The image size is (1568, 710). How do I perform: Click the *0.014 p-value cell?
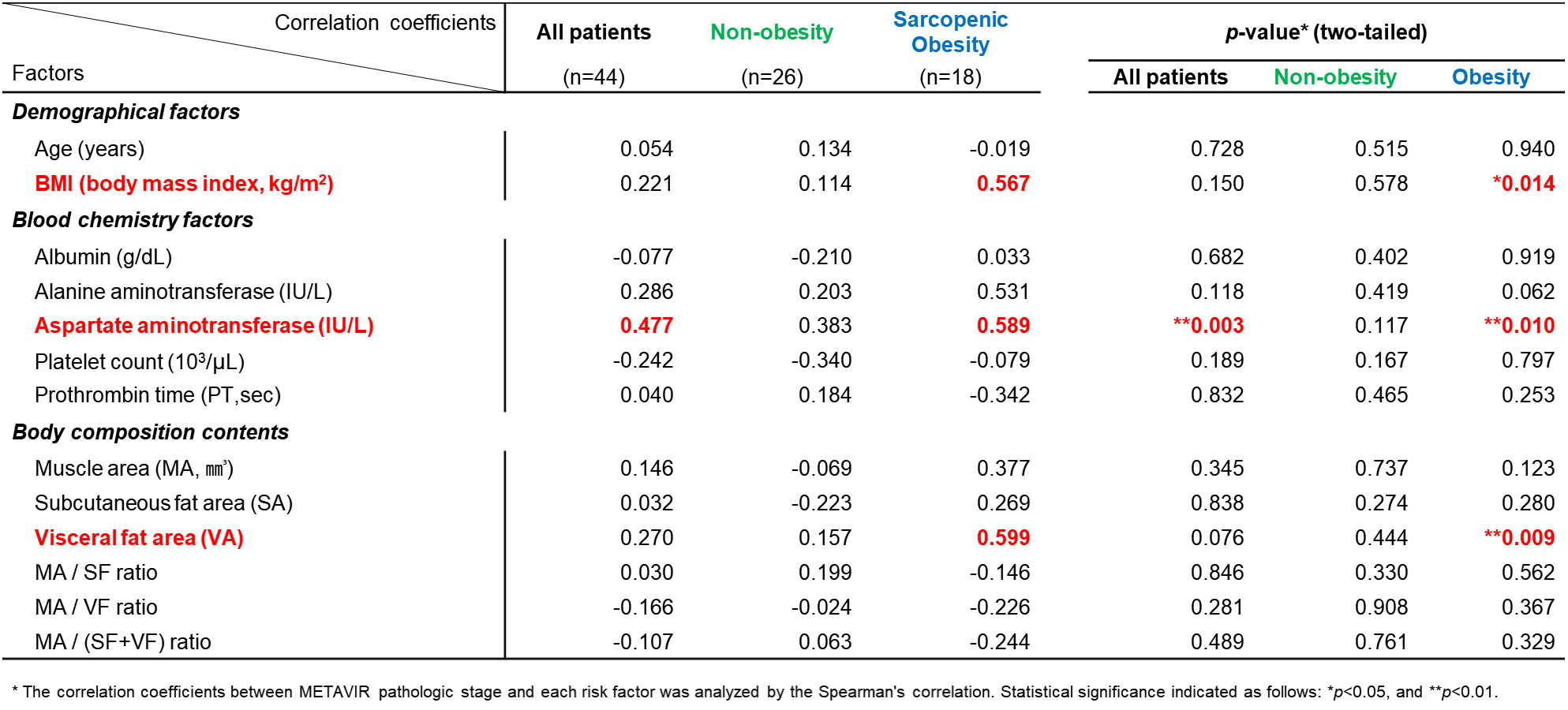coord(1523,184)
